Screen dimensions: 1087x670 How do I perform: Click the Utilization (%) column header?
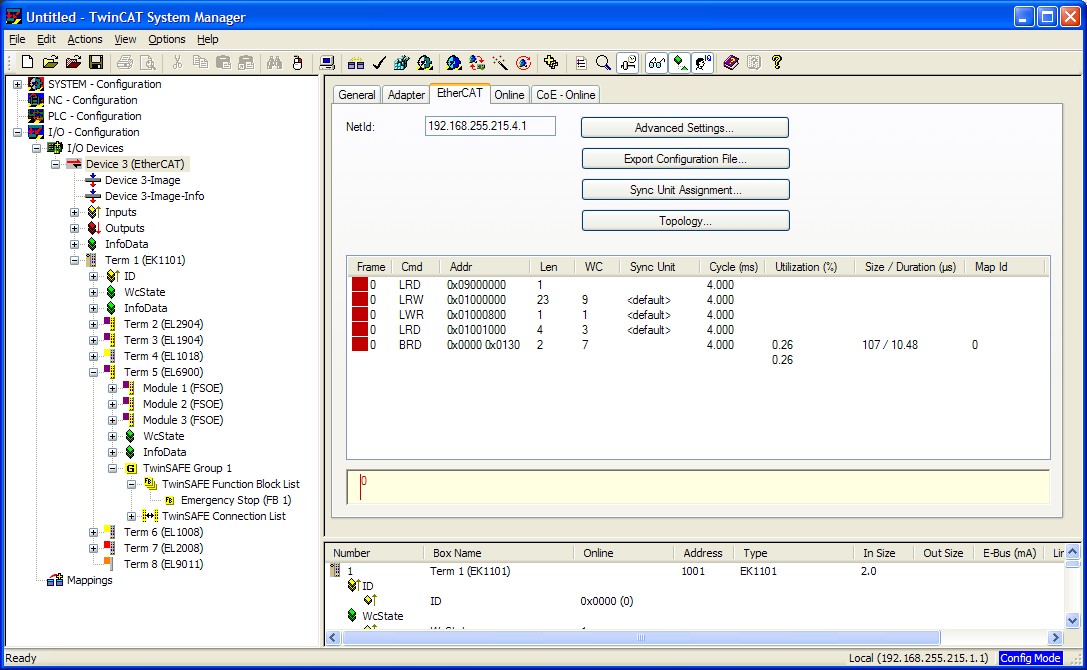(809, 267)
